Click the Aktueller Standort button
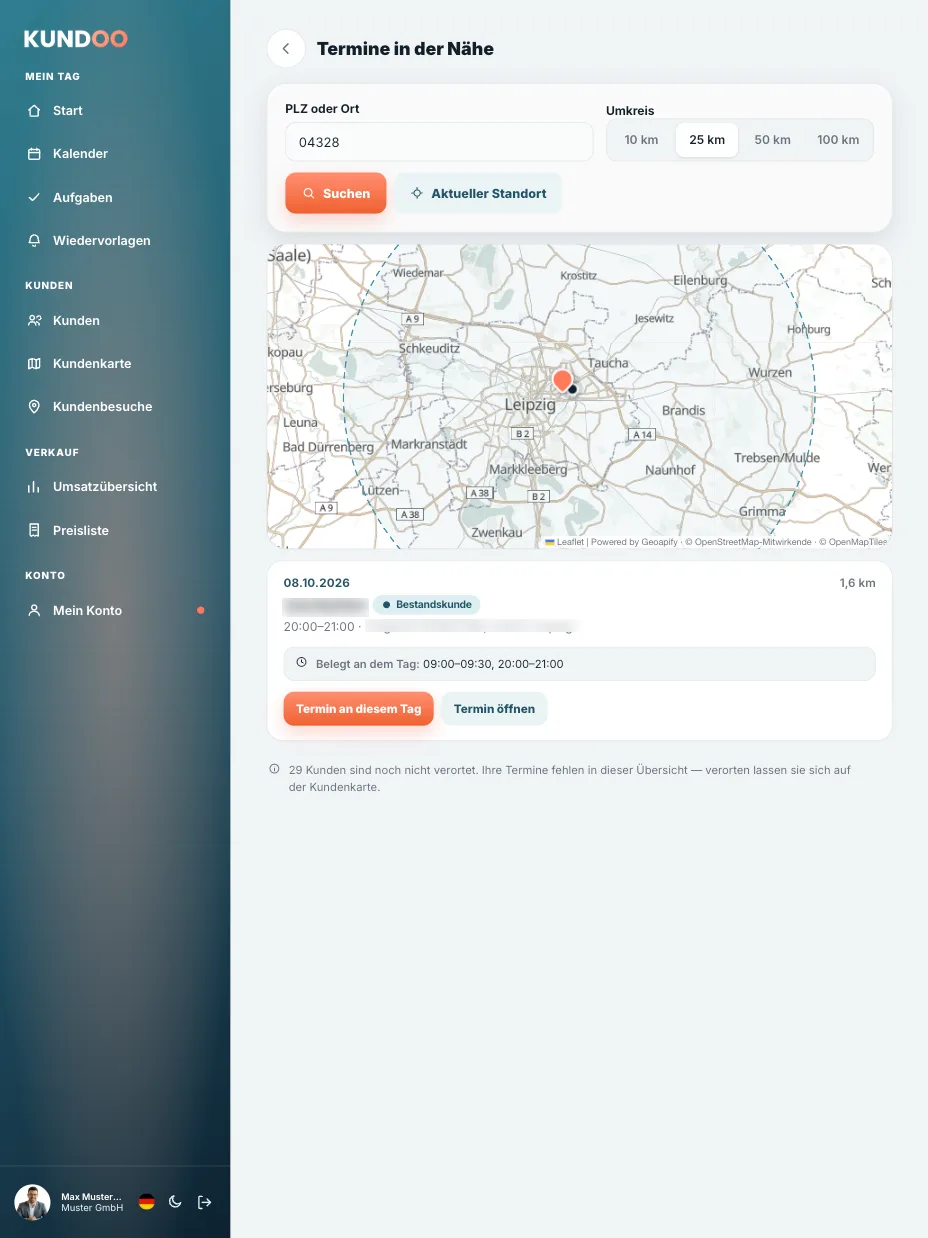The height and width of the screenshot is (1238, 928). coord(478,194)
